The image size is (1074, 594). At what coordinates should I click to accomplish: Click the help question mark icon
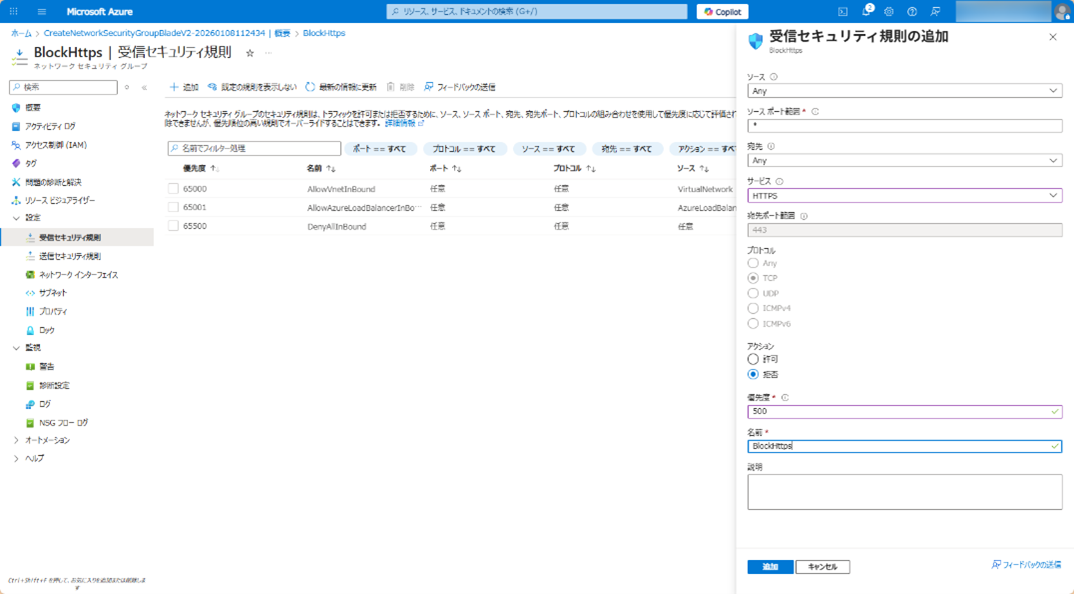tap(912, 12)
